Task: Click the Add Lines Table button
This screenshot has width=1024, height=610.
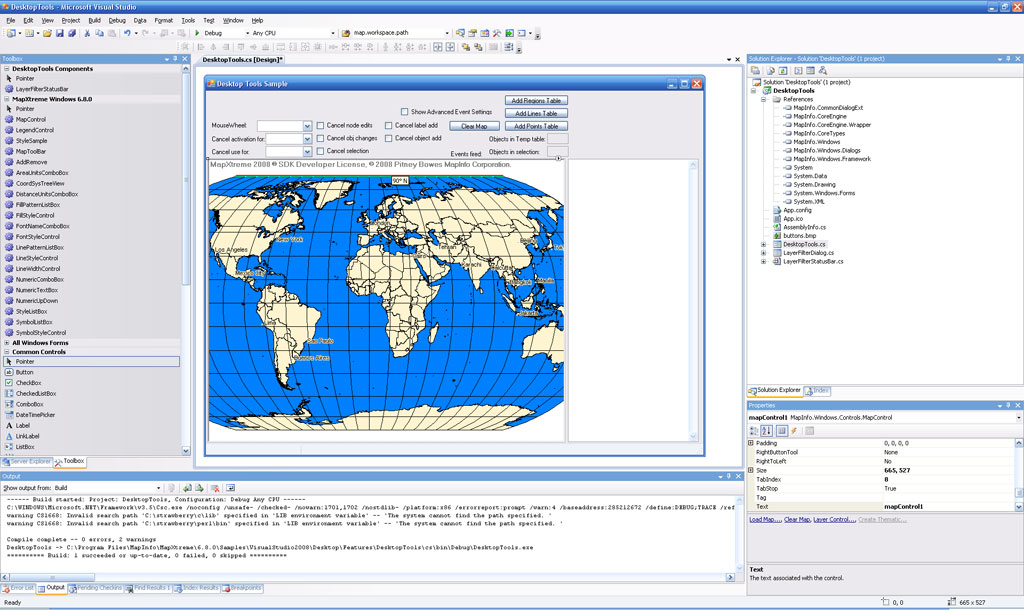Action: tap(536, 113)
